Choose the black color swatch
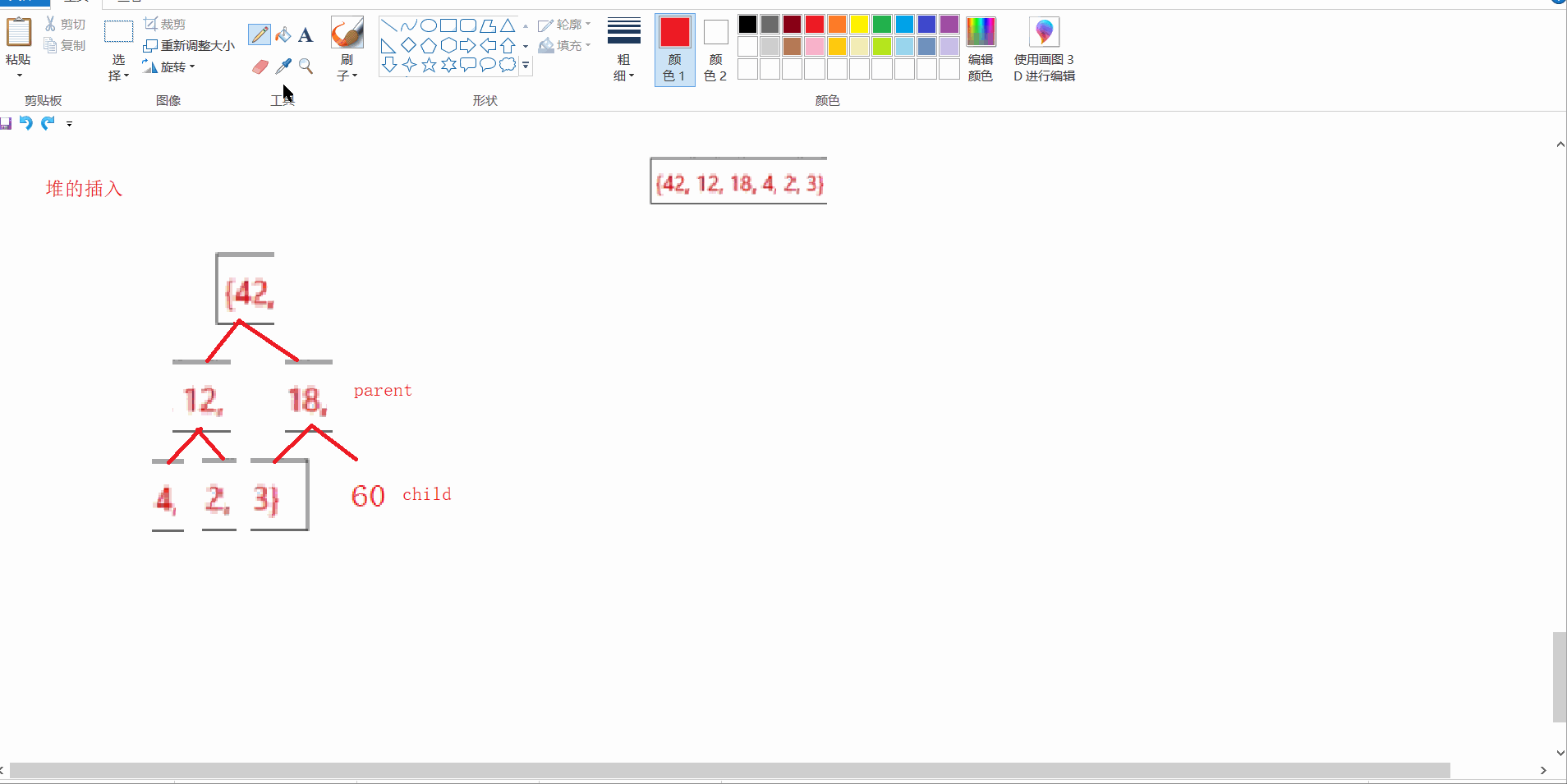The width and height of the screenshot is (1567, 784). (747, 24)
